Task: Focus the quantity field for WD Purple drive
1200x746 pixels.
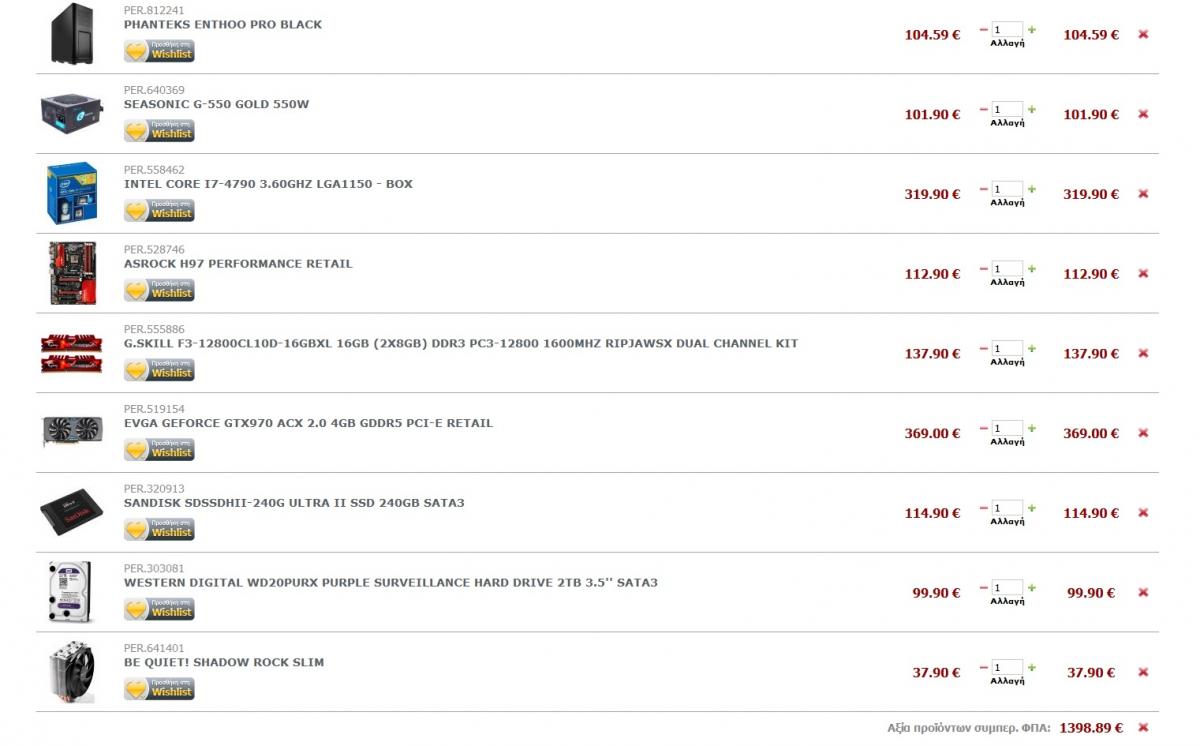Action: click(1008, 588)
